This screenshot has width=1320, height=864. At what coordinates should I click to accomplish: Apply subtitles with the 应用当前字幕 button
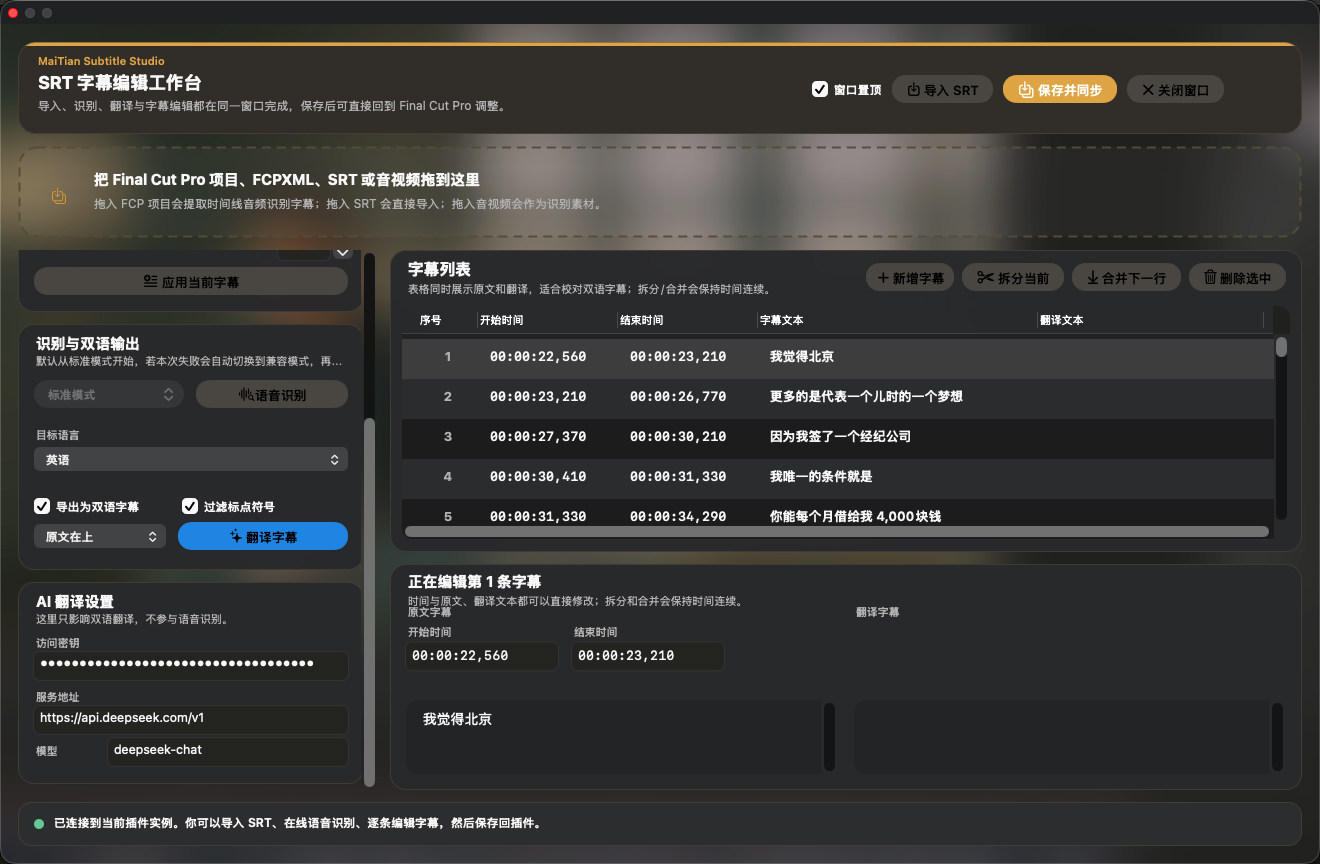click(191, 282)
